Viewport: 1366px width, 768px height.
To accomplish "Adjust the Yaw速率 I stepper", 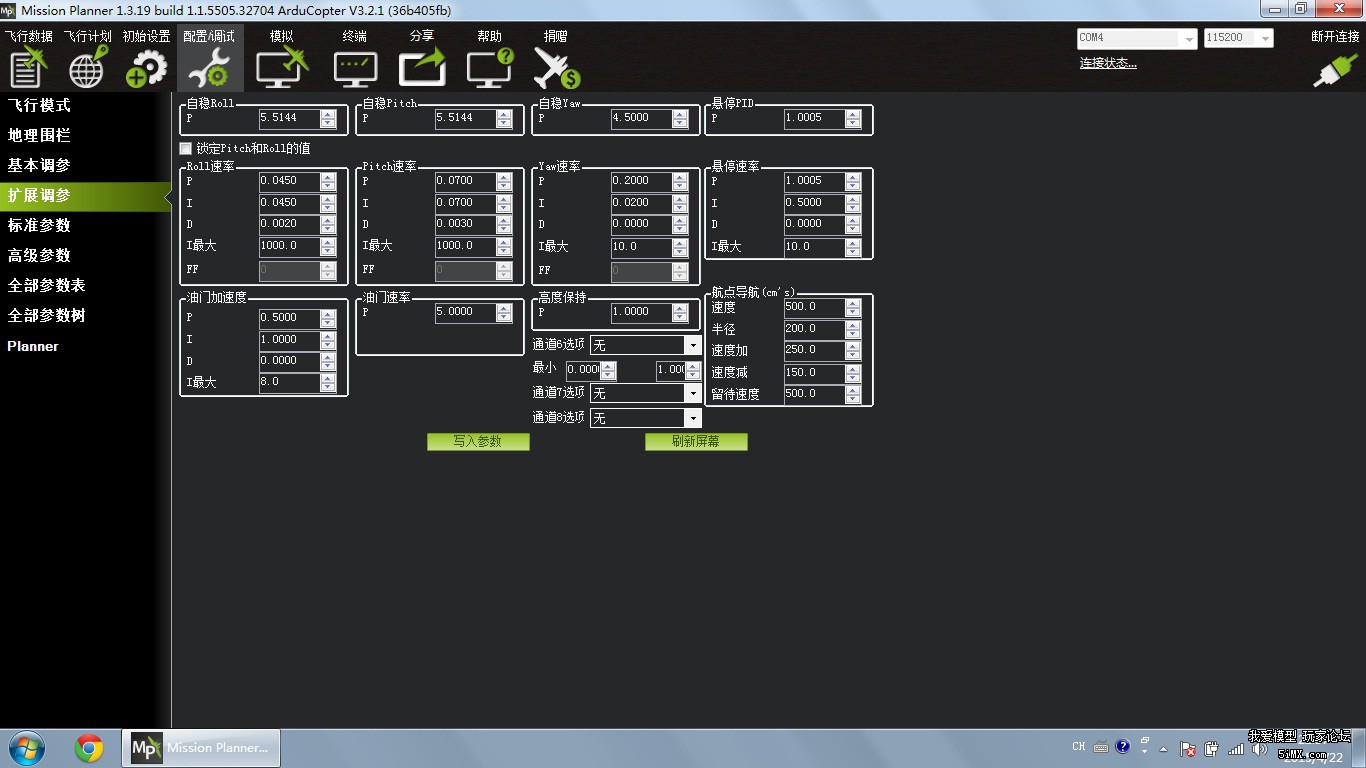I will 680,203.
